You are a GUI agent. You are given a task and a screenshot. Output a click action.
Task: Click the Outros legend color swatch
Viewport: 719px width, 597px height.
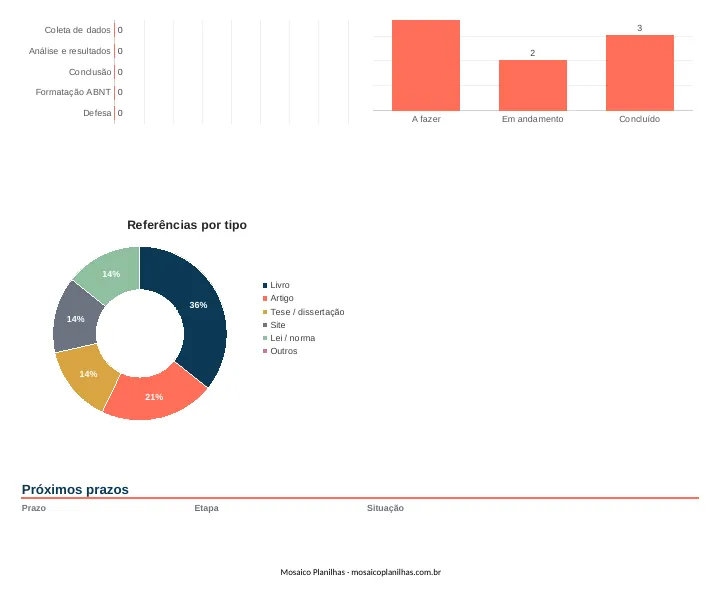[265, 351]
